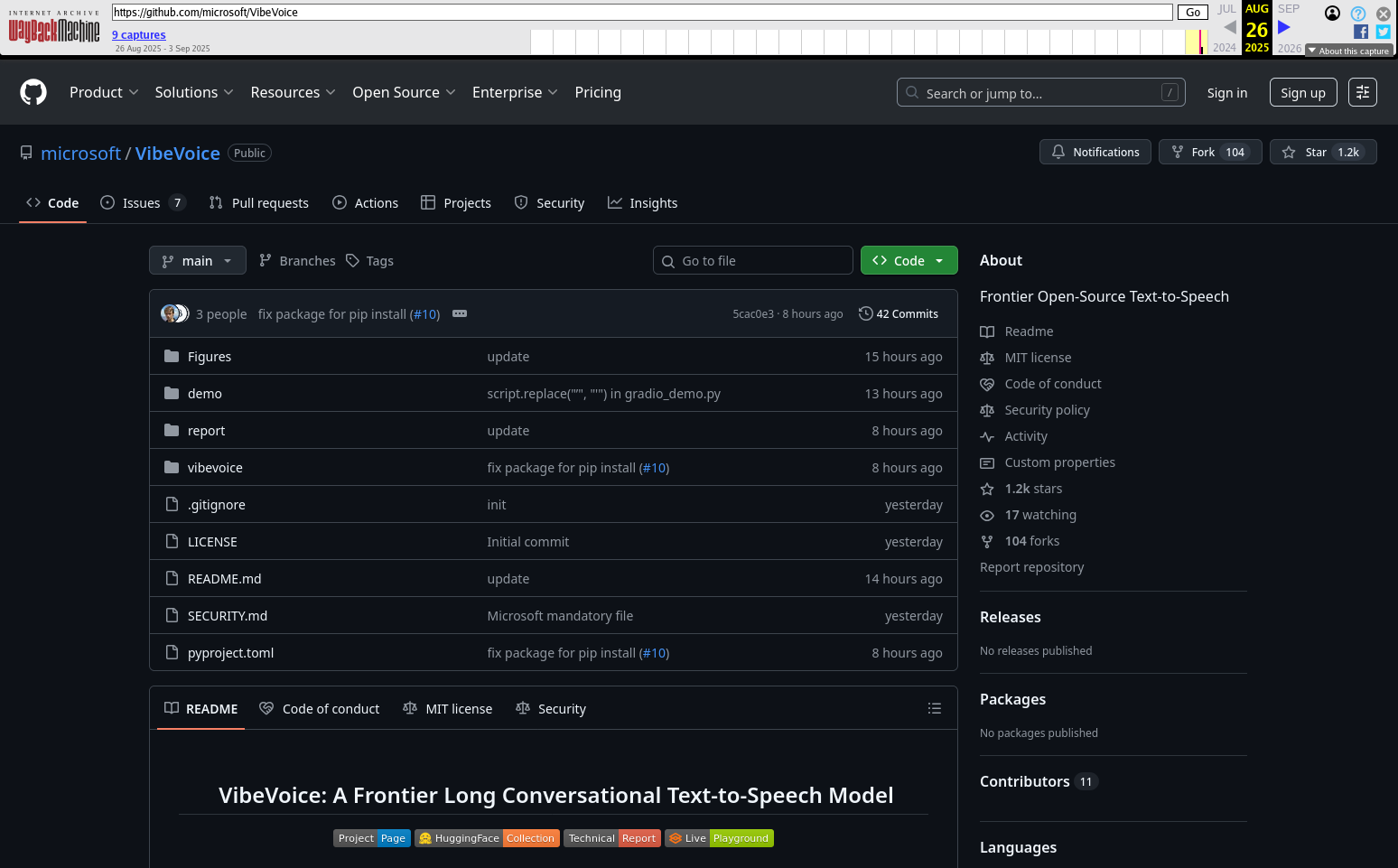Open the Wayback Machine help icon
This screenshot has height=868, width=1398.
click(x=1358, y=14)
